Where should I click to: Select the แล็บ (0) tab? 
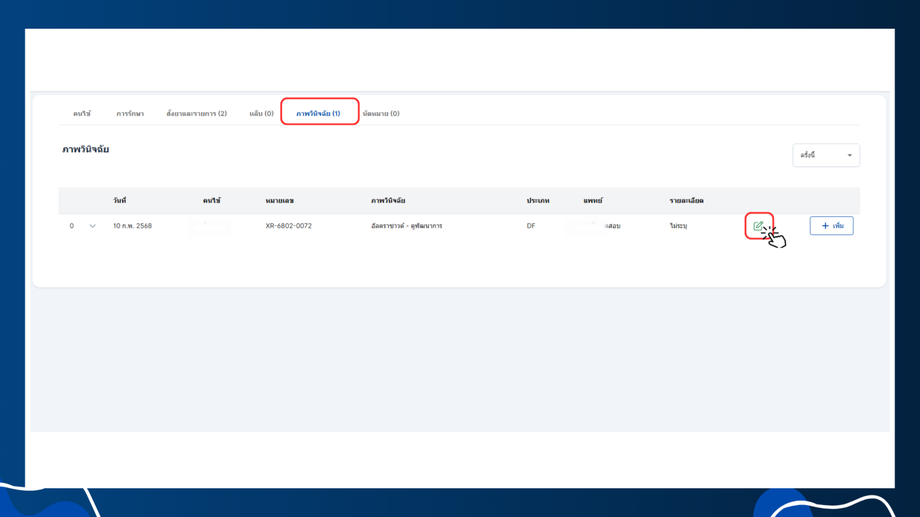click(261, 113)
